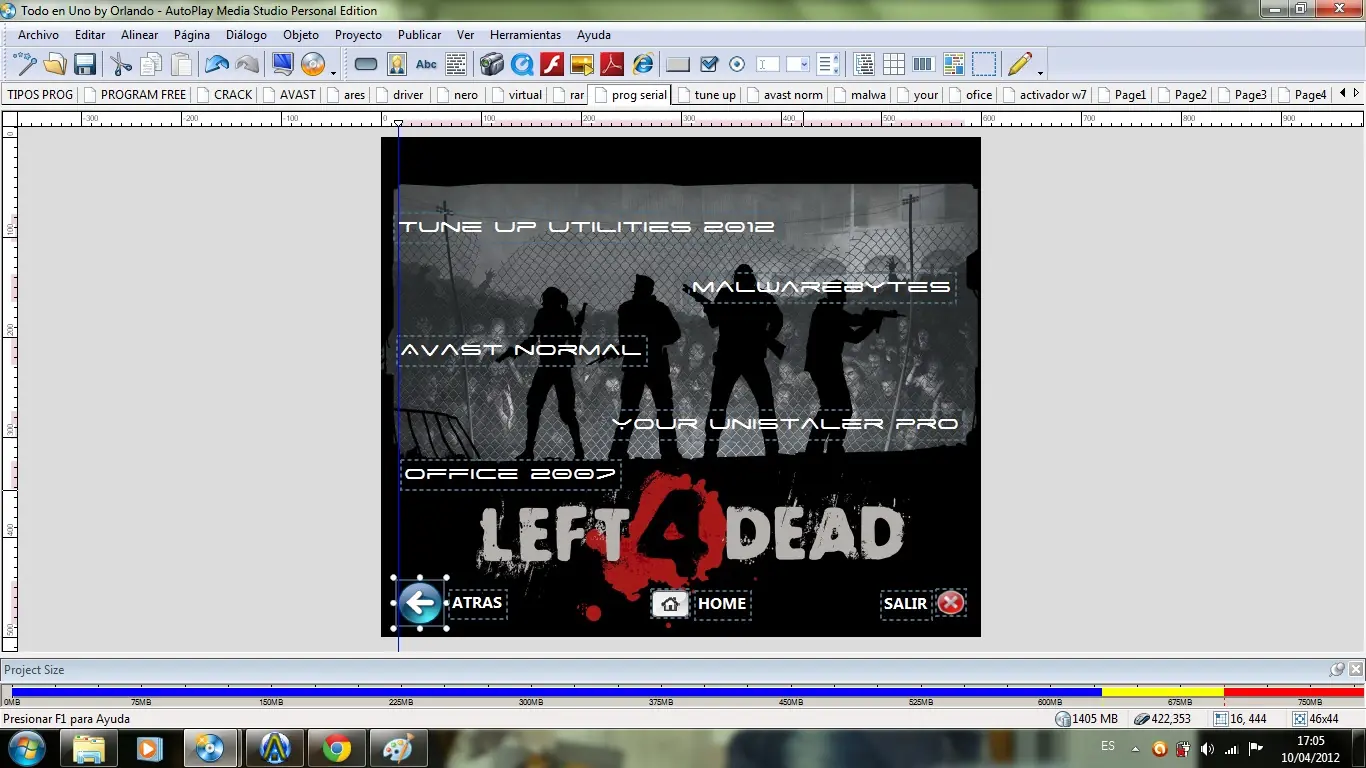Screen dimensions: 1366x768
Task: Switch to the CRACK page tab
Action: click(232, 95)
